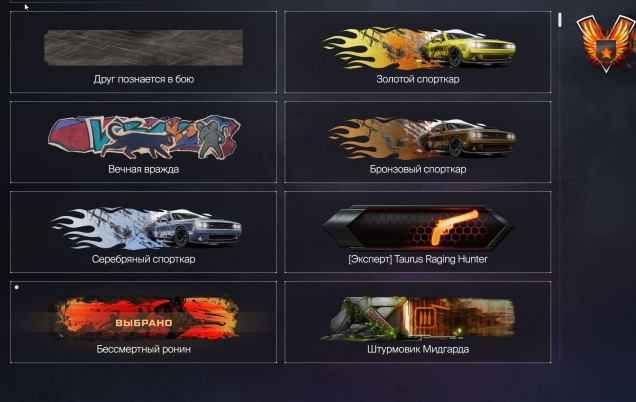Select the Штурмовик Мидгарда banner artwork
The height and width of the screenshot is (402, 636).
point(418,318)
